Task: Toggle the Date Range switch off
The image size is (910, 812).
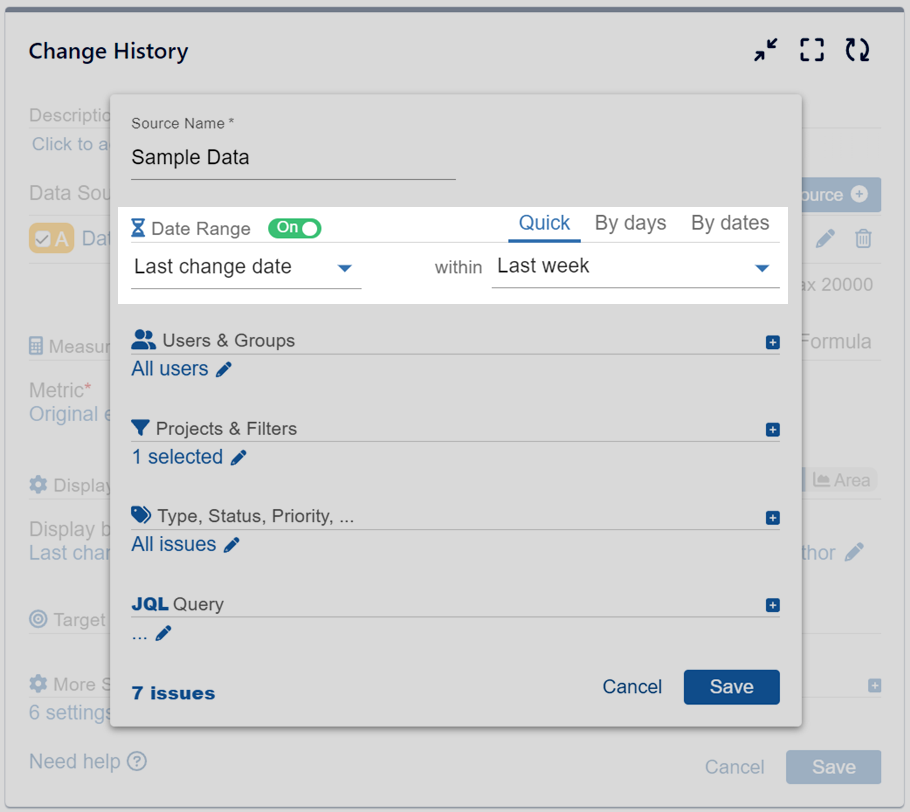Action: point(294,228)
